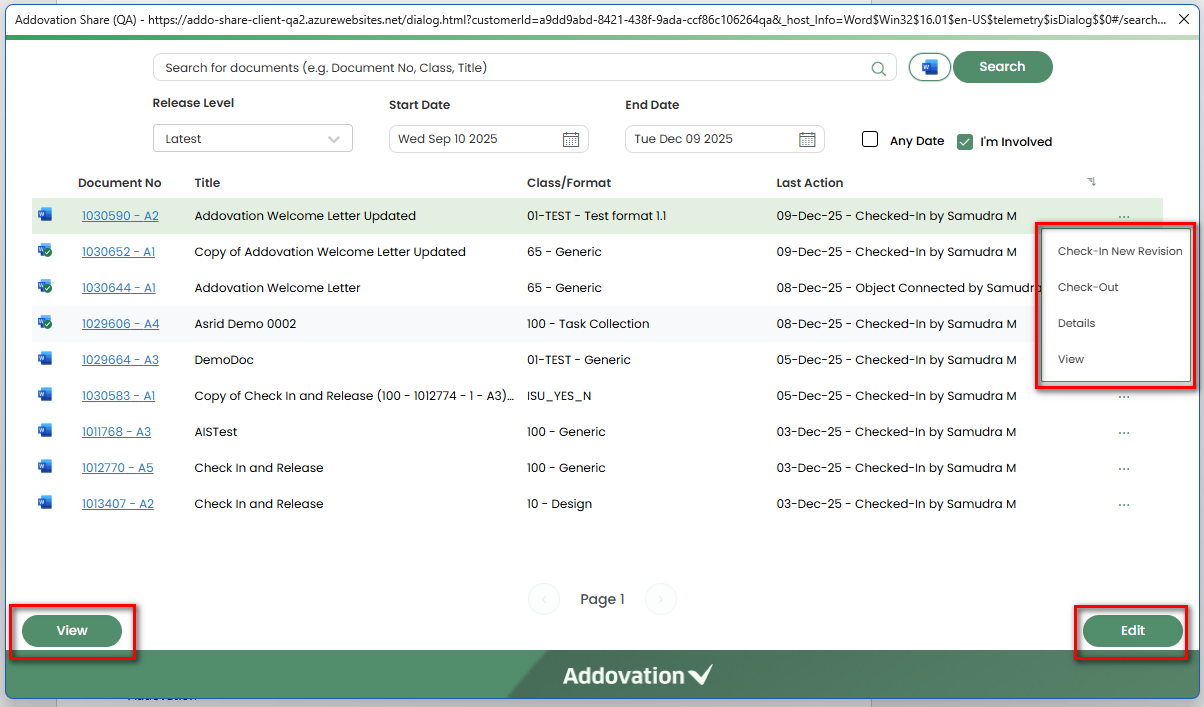The image size is (1204, 707).
Task: Open three-dot menu for AISTest row
Action: point(1124,433)
